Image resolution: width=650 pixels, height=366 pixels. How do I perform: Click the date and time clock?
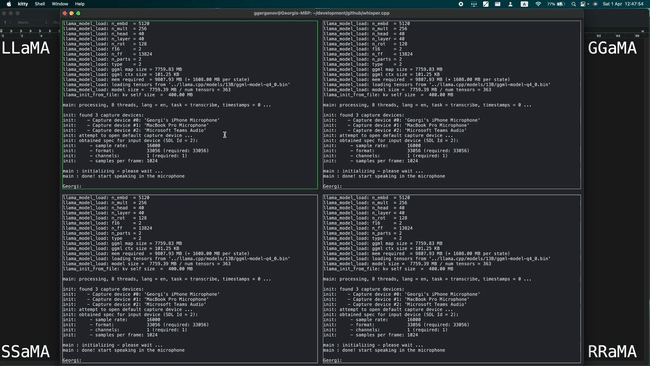point(623,4)
